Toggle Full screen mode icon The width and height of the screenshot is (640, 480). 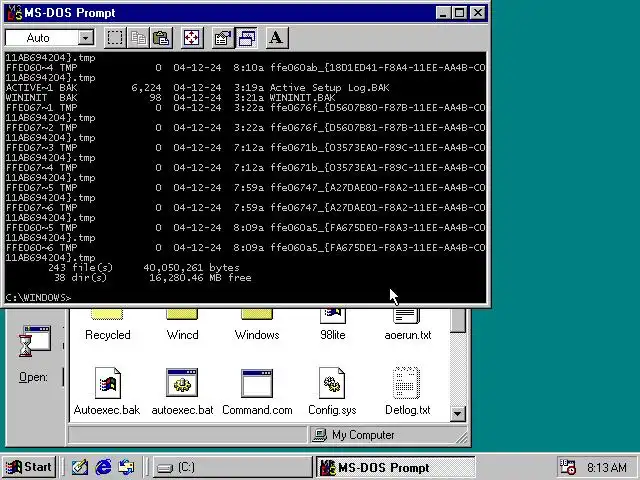pos(192,38)
